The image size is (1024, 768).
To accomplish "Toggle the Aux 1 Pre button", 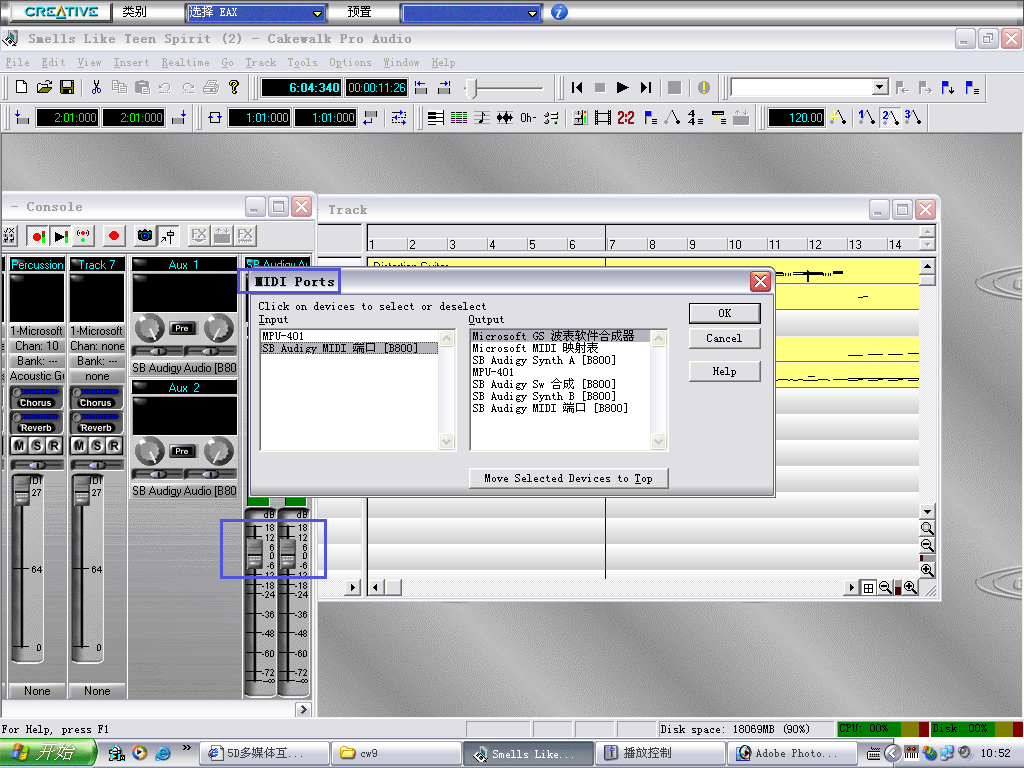I will coord(182,328).
